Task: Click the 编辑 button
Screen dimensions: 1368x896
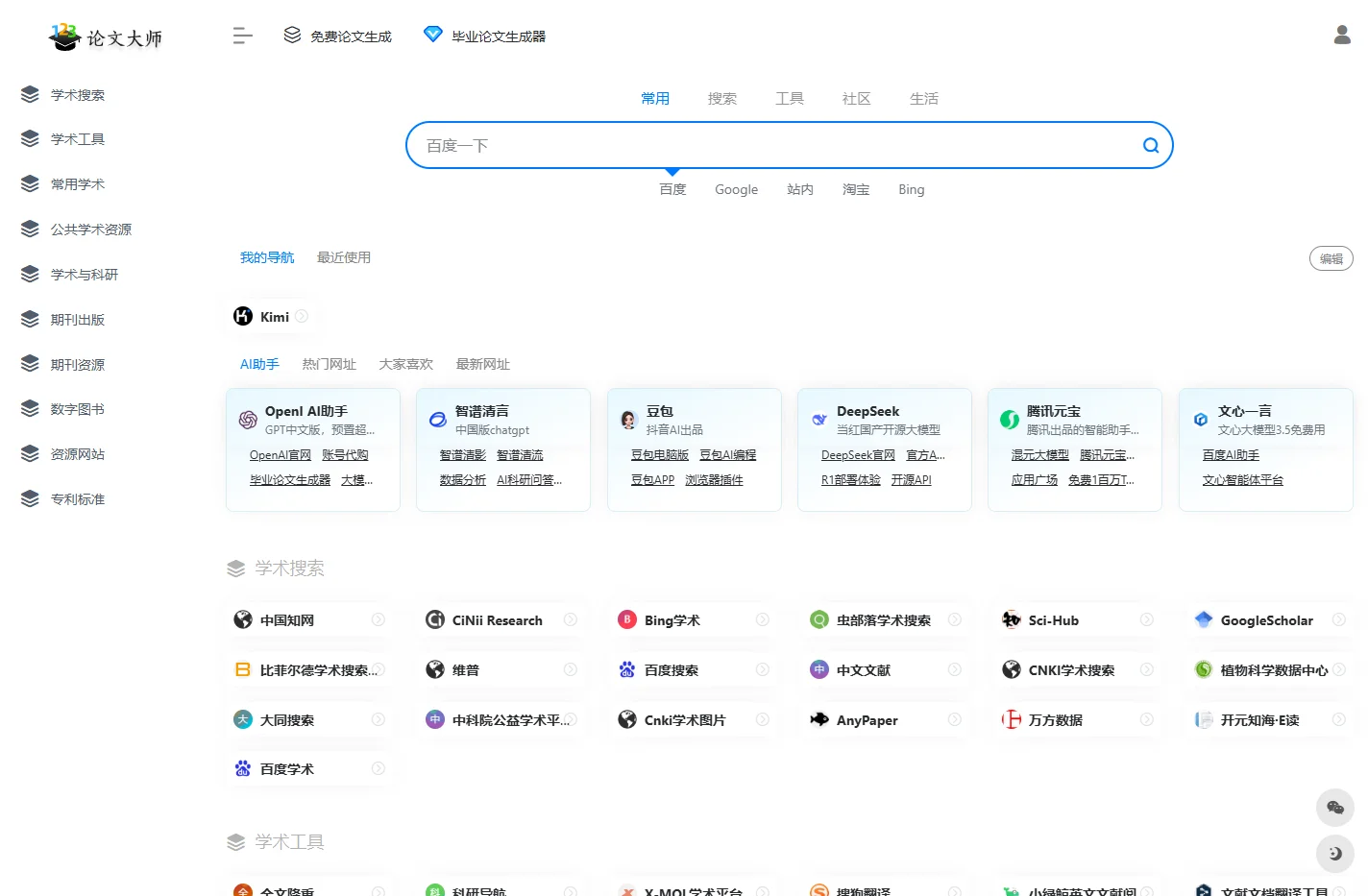Action: 1331,258
